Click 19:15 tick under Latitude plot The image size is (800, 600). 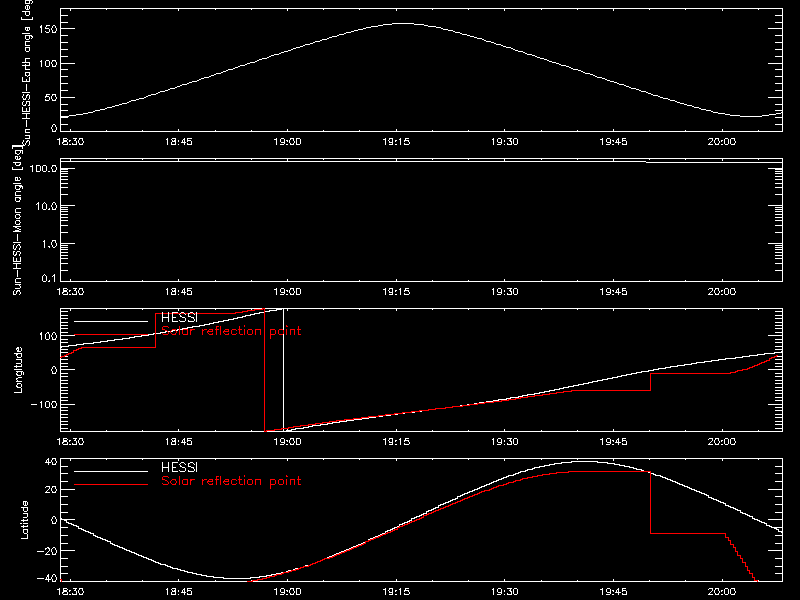click(x=396, y=591)
